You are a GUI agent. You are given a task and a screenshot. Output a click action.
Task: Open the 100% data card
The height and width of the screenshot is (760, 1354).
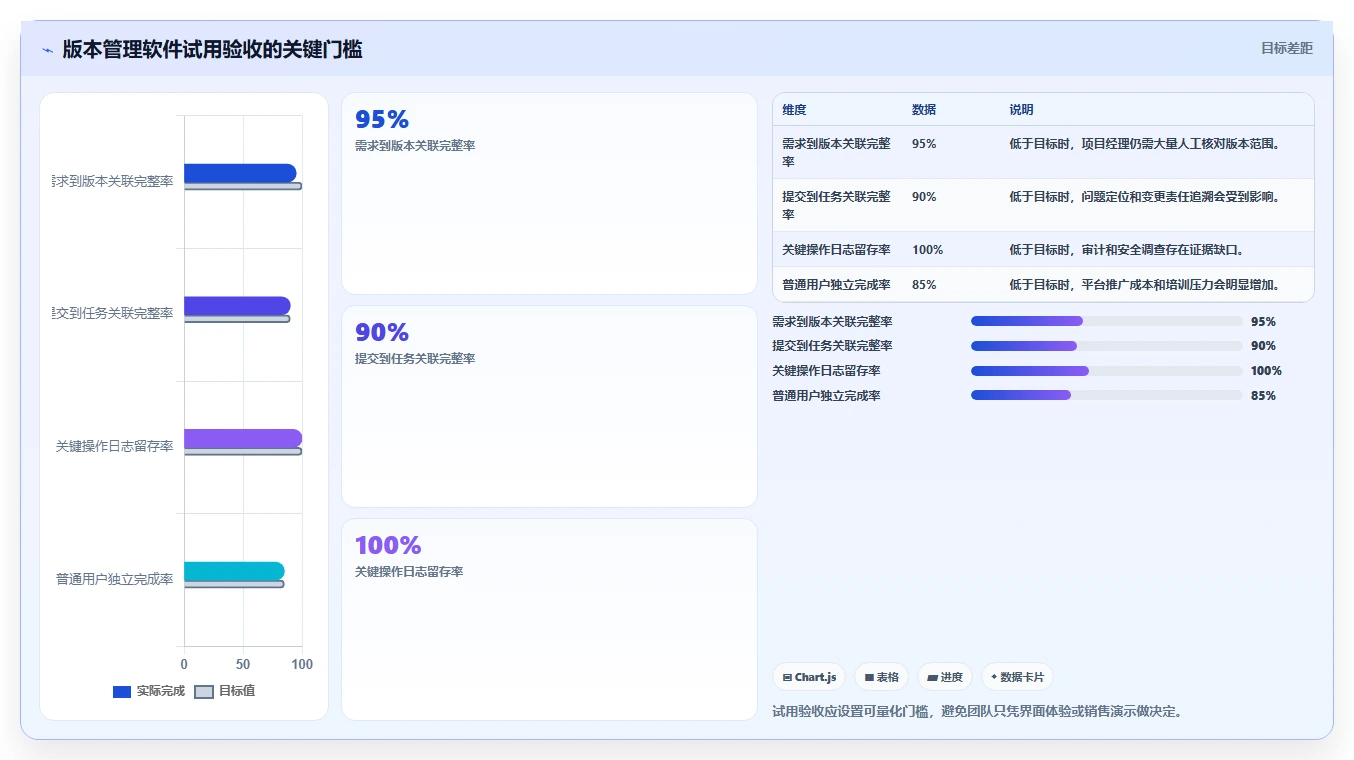pos(549,619)
